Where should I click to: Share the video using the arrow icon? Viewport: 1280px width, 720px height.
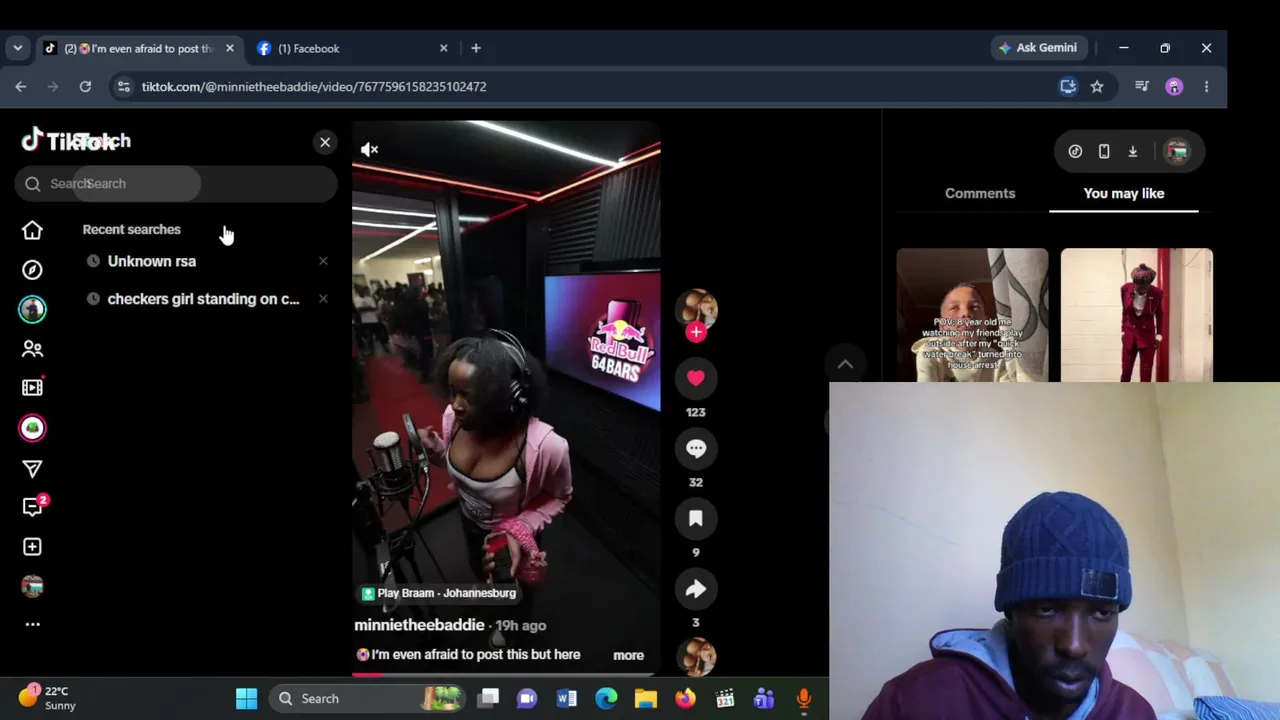click(696, 589)
